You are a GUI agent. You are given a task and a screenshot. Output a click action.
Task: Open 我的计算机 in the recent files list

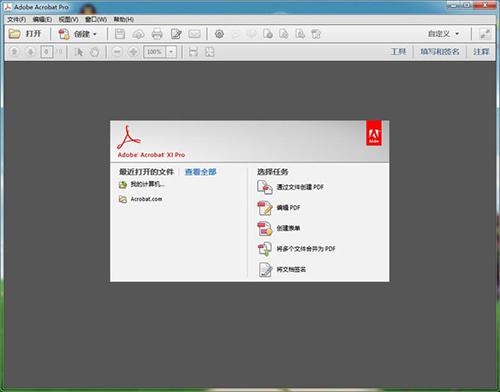click(x=142, y=184)
